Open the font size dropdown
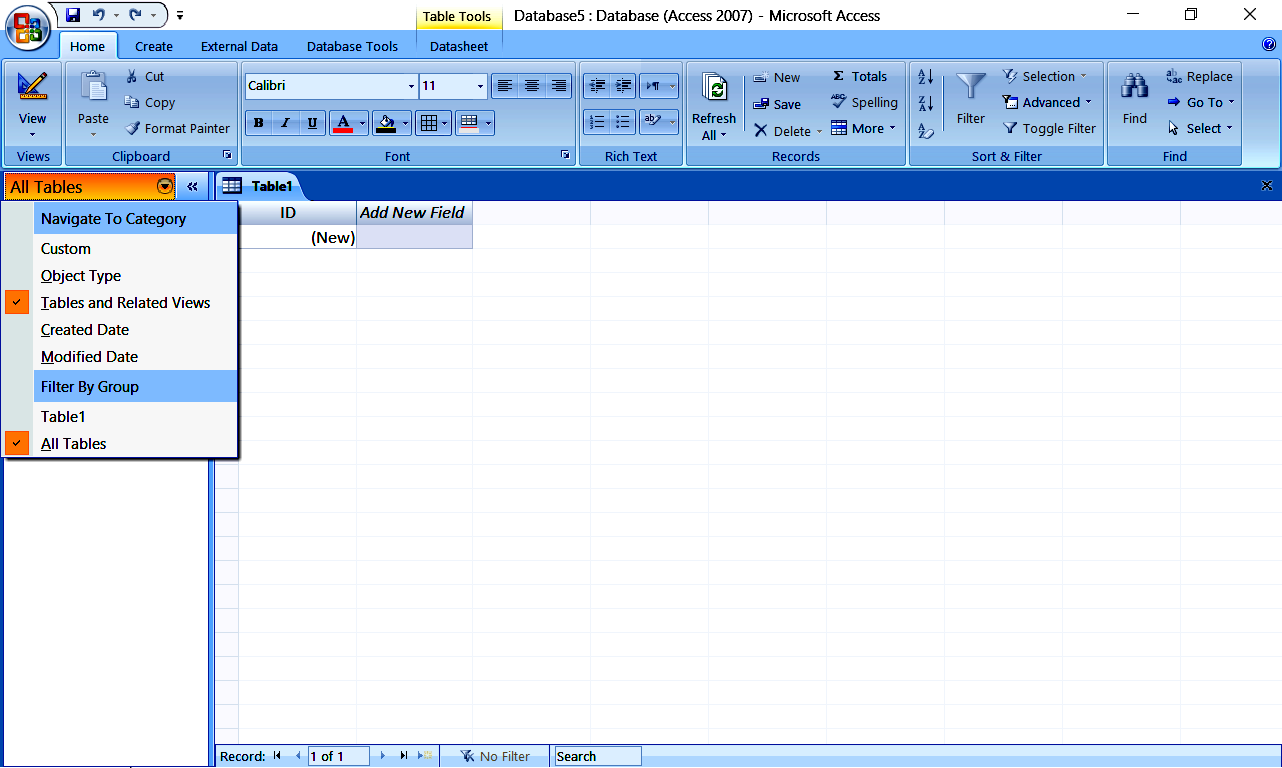 478,86
